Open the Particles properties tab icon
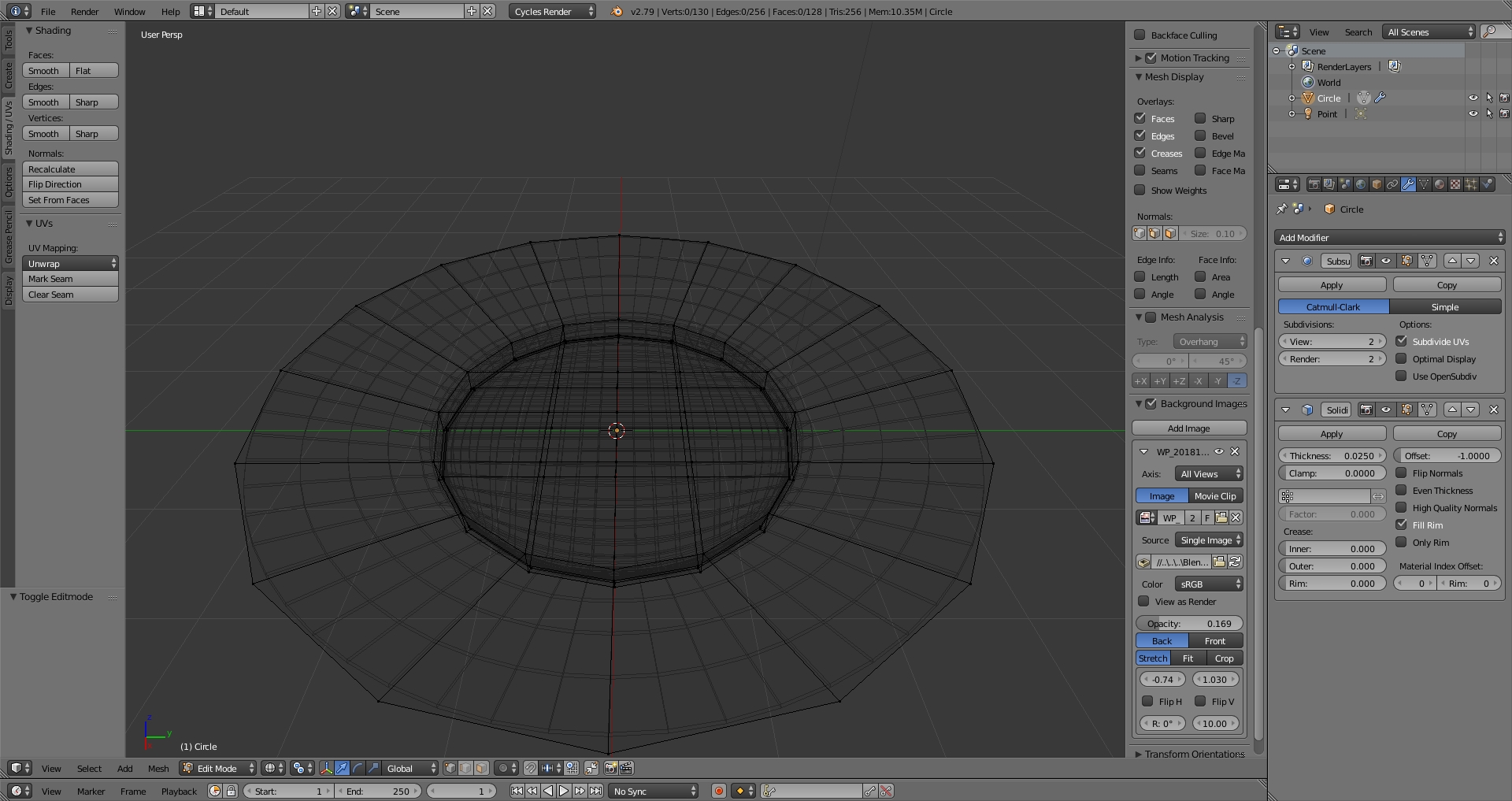This screenshot has height=801, width=1512. point(1471,184)
